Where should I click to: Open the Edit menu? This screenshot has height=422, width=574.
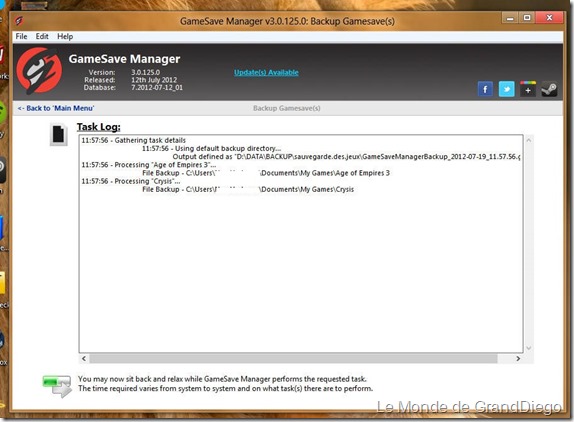42,36
